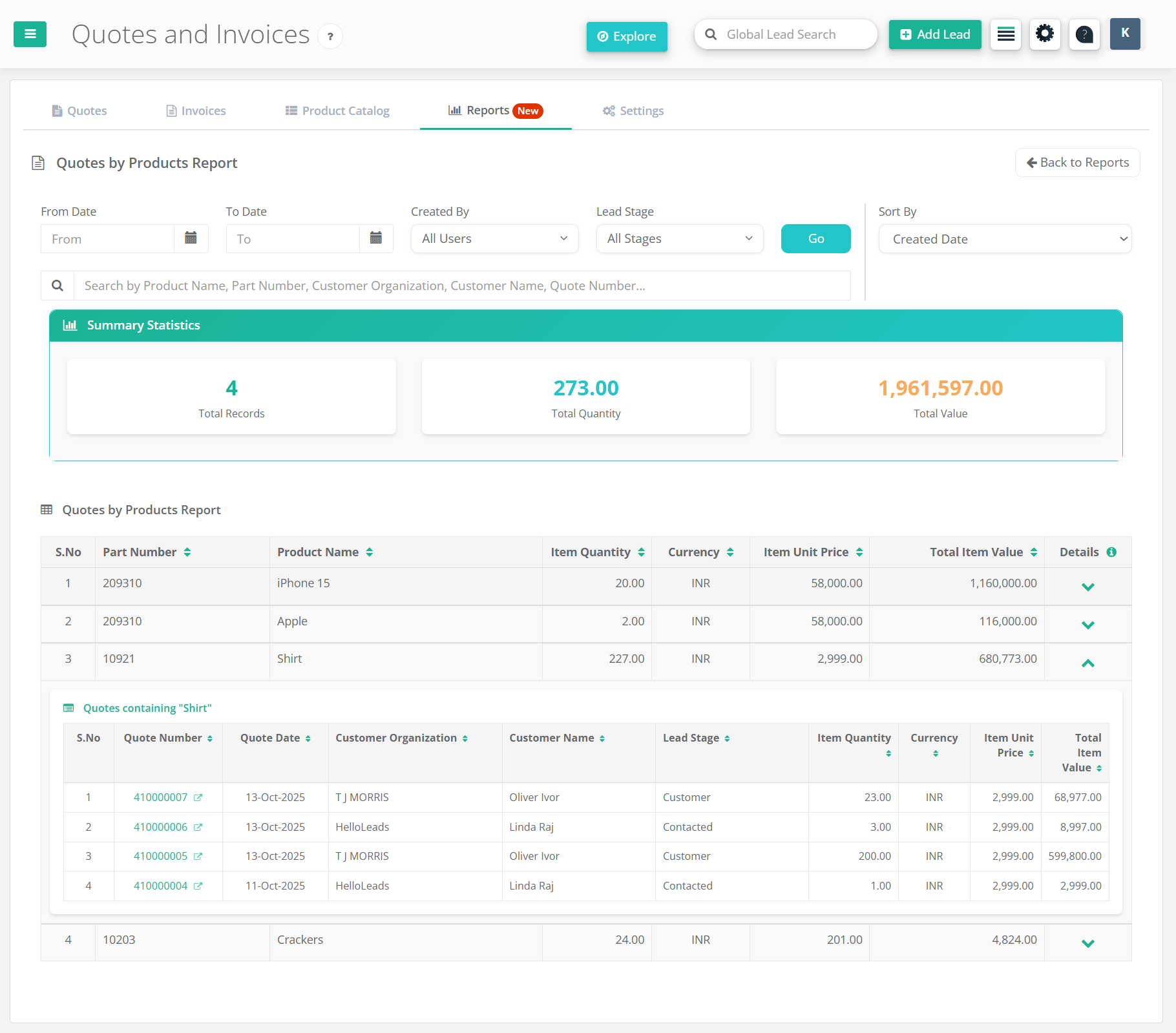This screenshot has width=1176, height=1033.
Task: Open the hamburger navigation menu
Action: click(30, 34)
